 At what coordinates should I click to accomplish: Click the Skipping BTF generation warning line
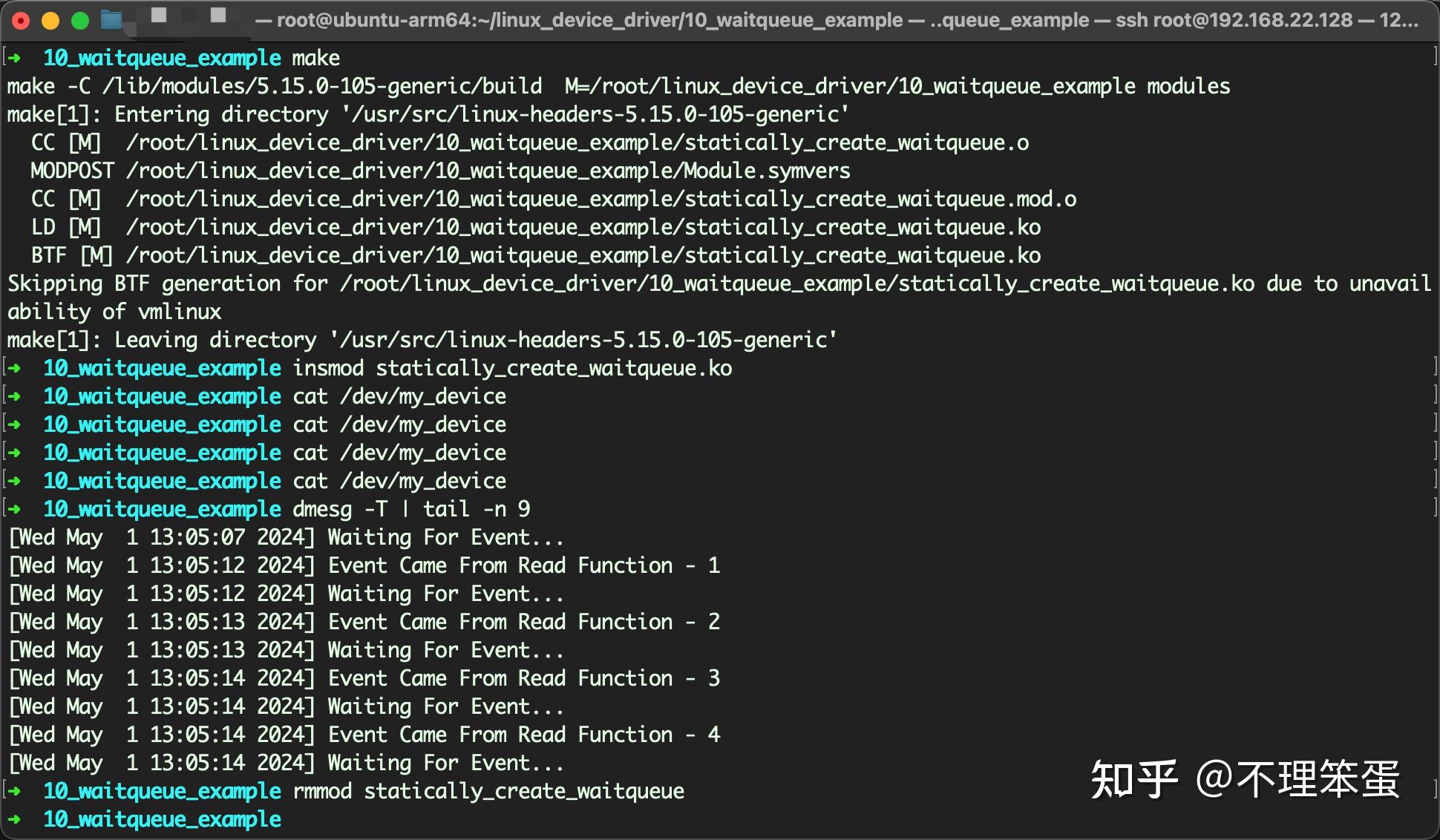point(445,283)
